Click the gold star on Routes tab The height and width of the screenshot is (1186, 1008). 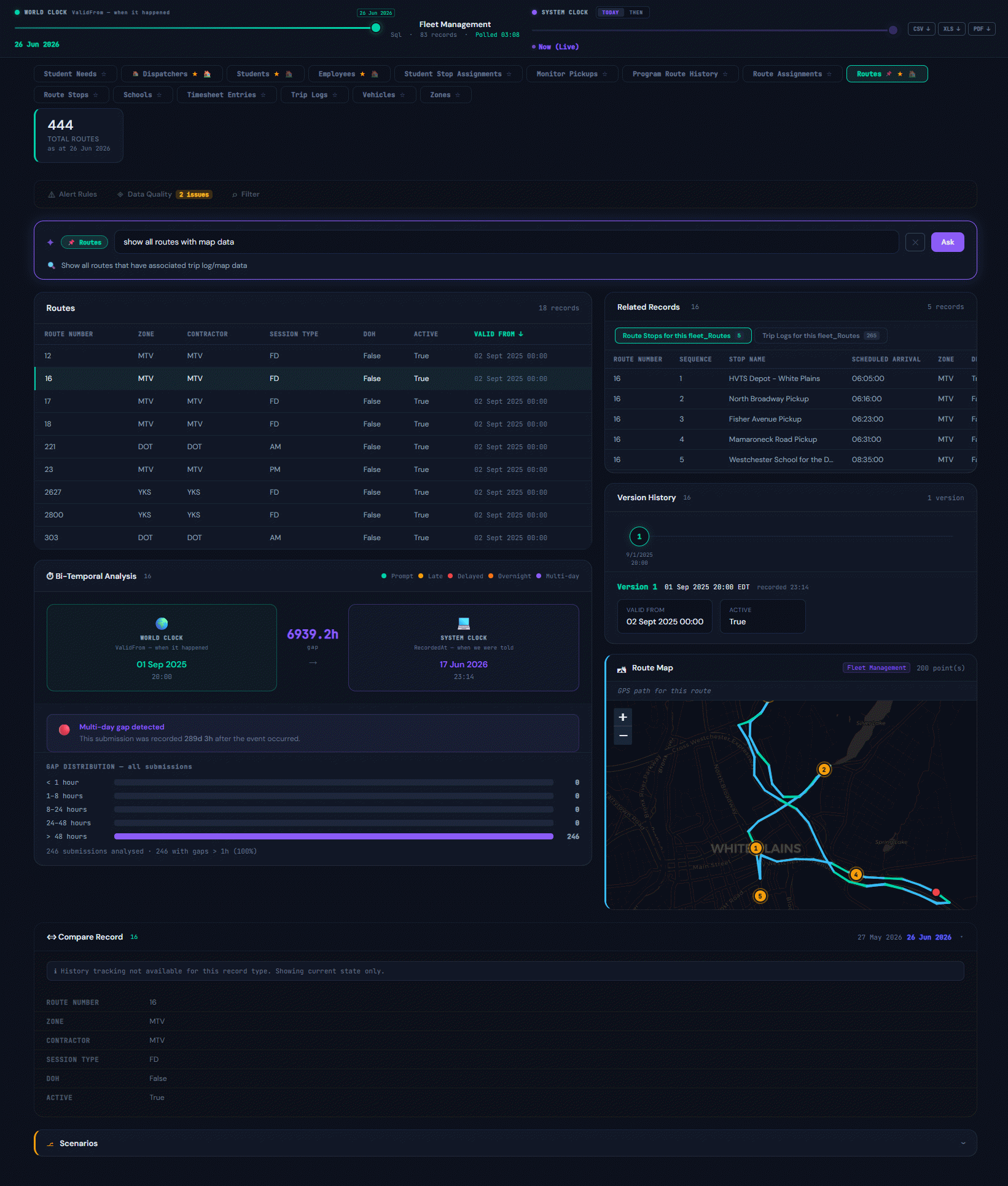pyautogui.click(x=900, y=74)
